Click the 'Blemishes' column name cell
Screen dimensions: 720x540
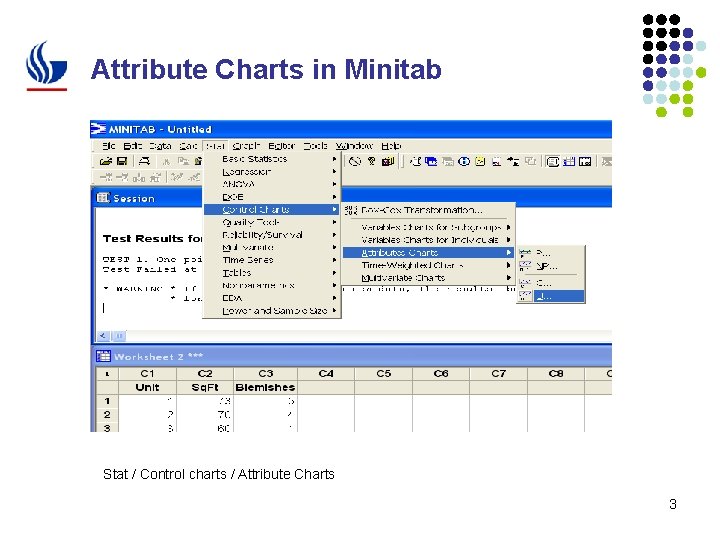[265, 387]
